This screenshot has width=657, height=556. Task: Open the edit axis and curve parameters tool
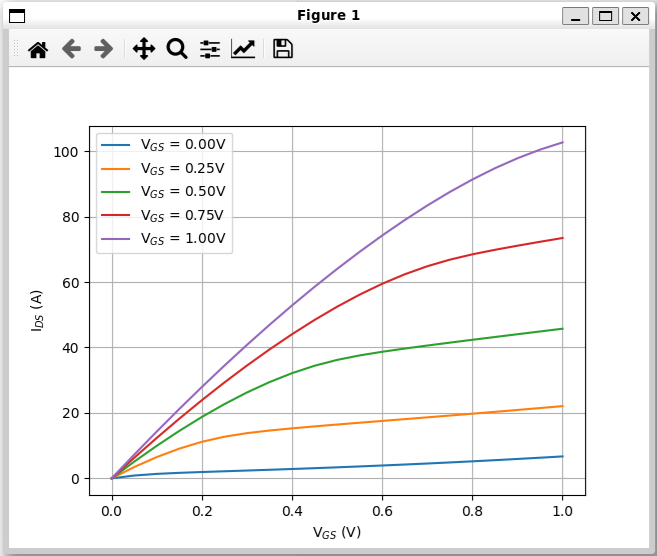point(243,49)
